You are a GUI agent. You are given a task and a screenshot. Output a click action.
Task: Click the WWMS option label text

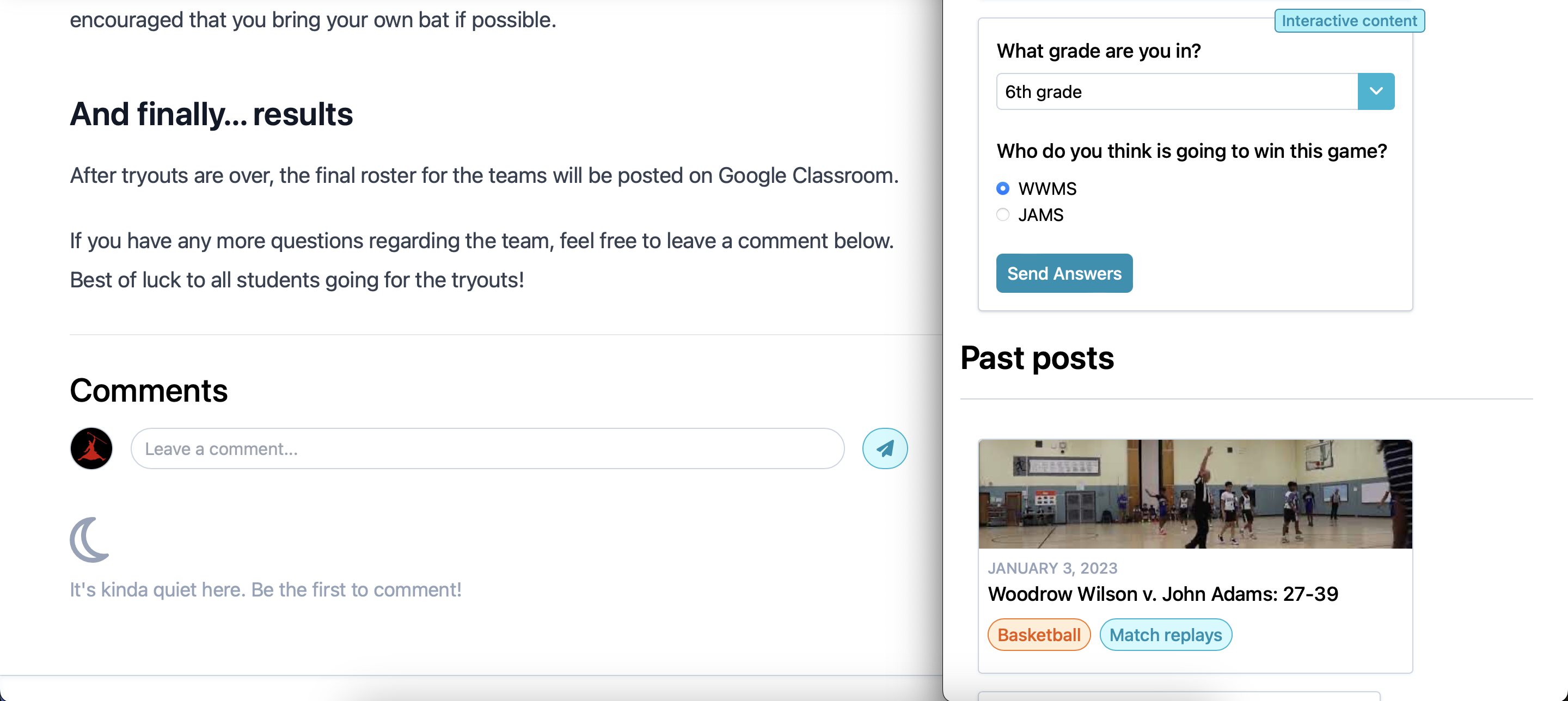tap(1047, 189)
